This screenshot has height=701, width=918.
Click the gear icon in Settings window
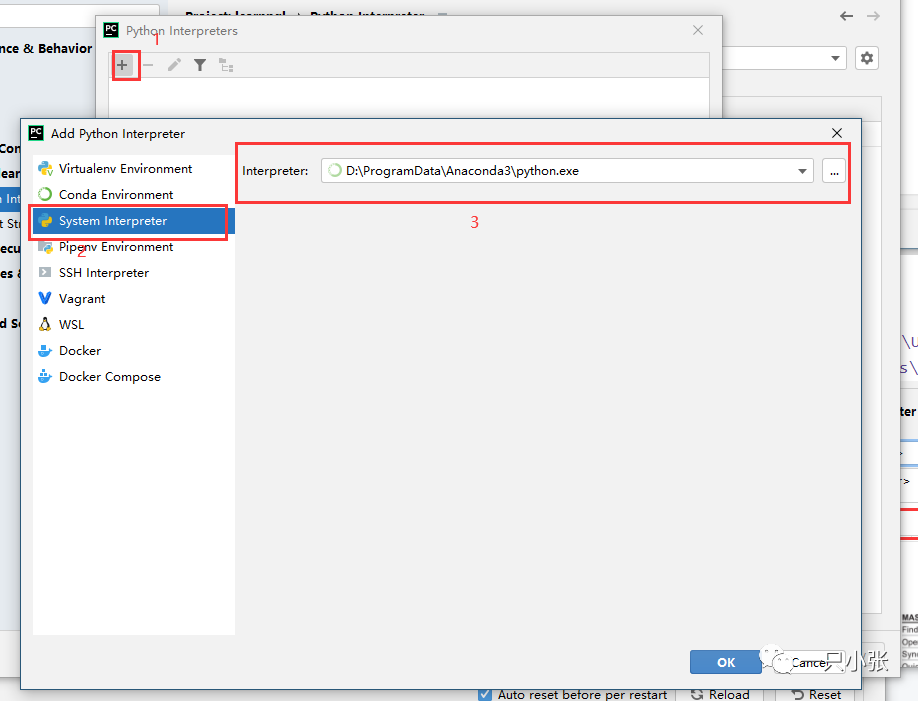pyautogui.click(x=866, y=58)
